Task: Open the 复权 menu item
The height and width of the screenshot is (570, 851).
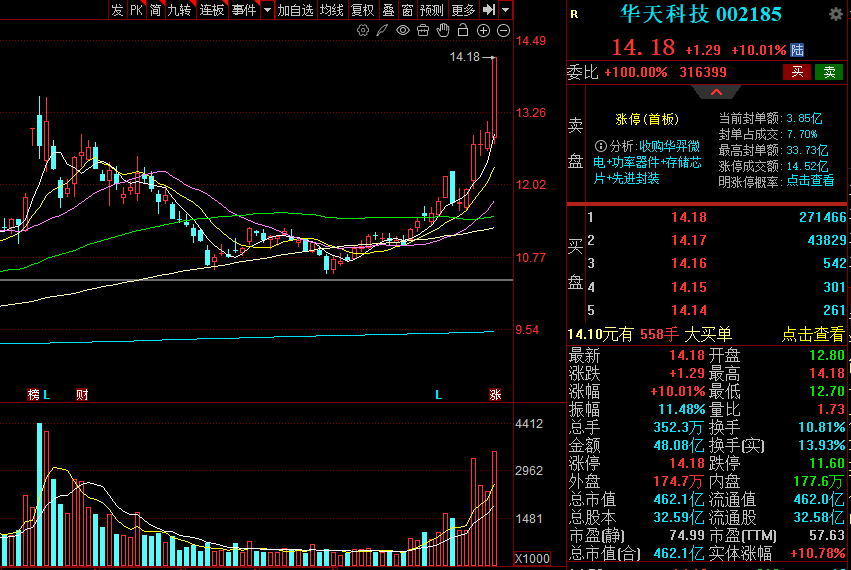Action: pyautogui.click(x=362, y=10)
